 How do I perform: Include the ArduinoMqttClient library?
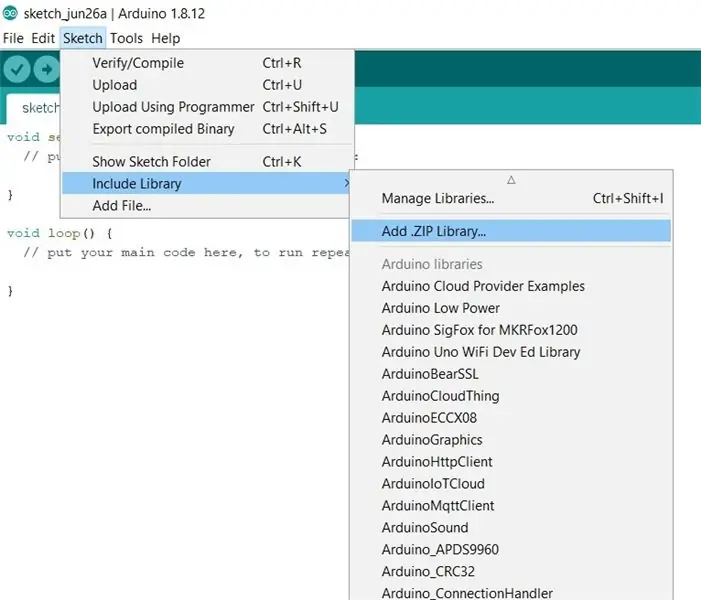click(x=511, y=506)
